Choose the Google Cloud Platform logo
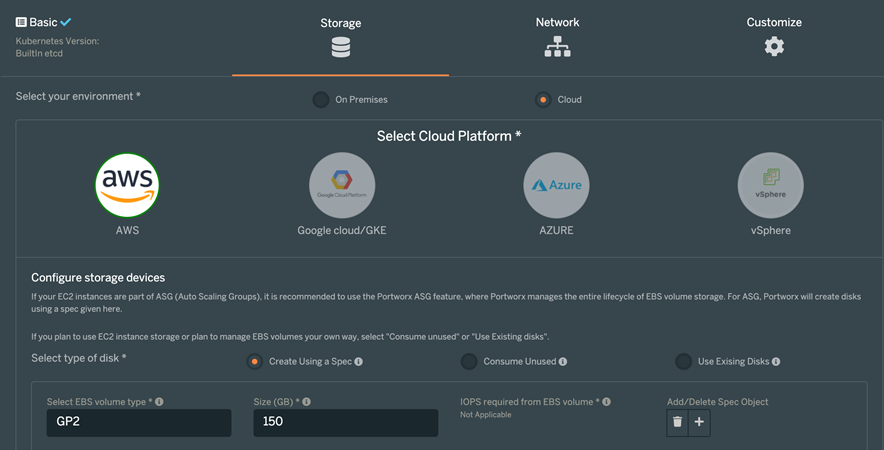 (x=342, y=185)
